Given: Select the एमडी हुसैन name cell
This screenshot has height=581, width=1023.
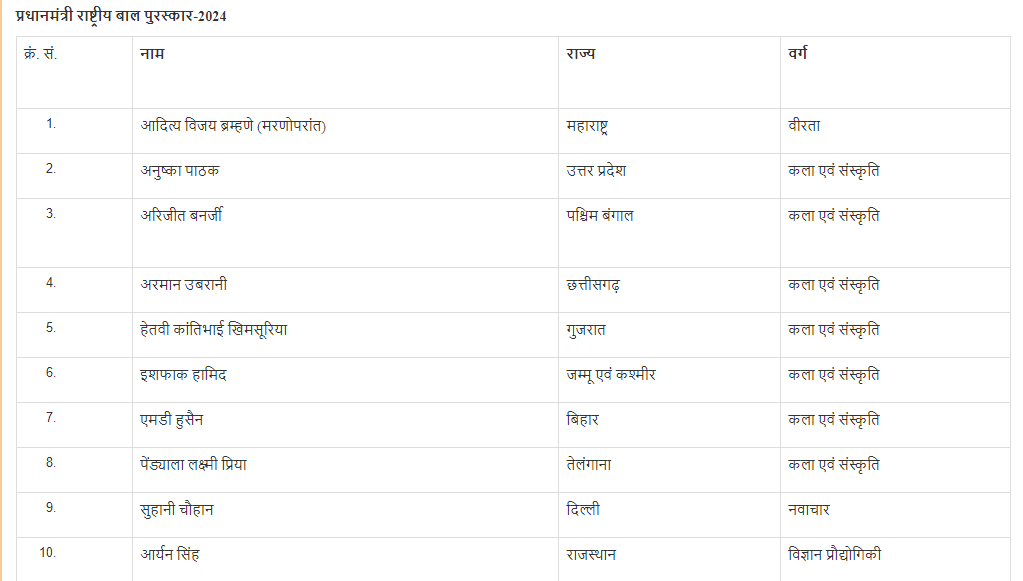Looking at the screenshot, I should (172, 420).
